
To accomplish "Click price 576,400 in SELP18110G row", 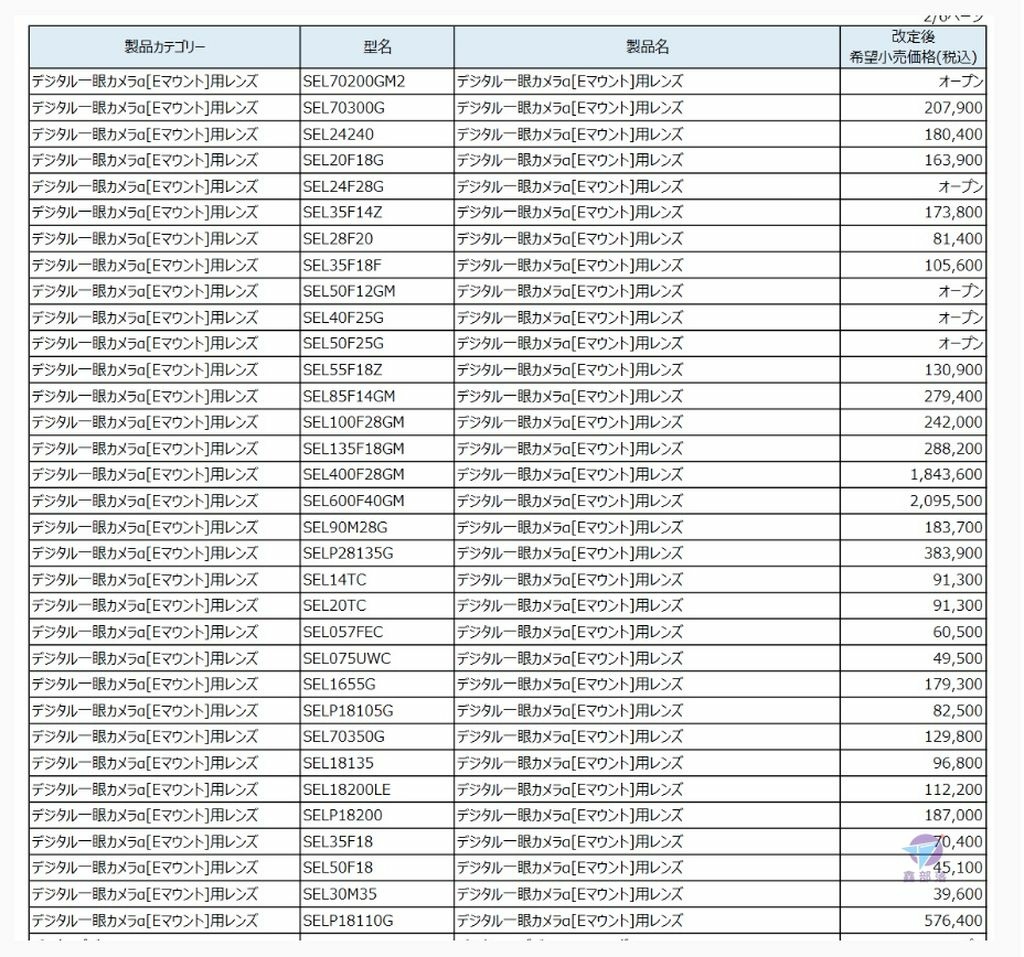I will point(953,920).
